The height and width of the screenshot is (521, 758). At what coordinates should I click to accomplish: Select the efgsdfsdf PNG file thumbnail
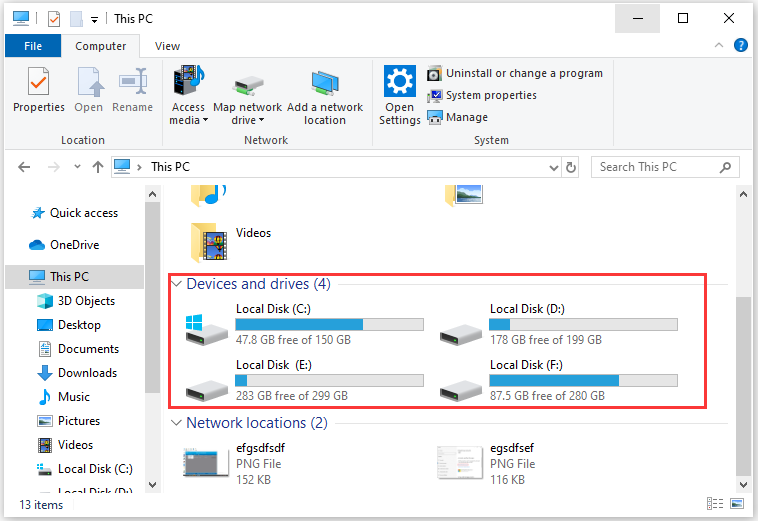coord(206,463)
